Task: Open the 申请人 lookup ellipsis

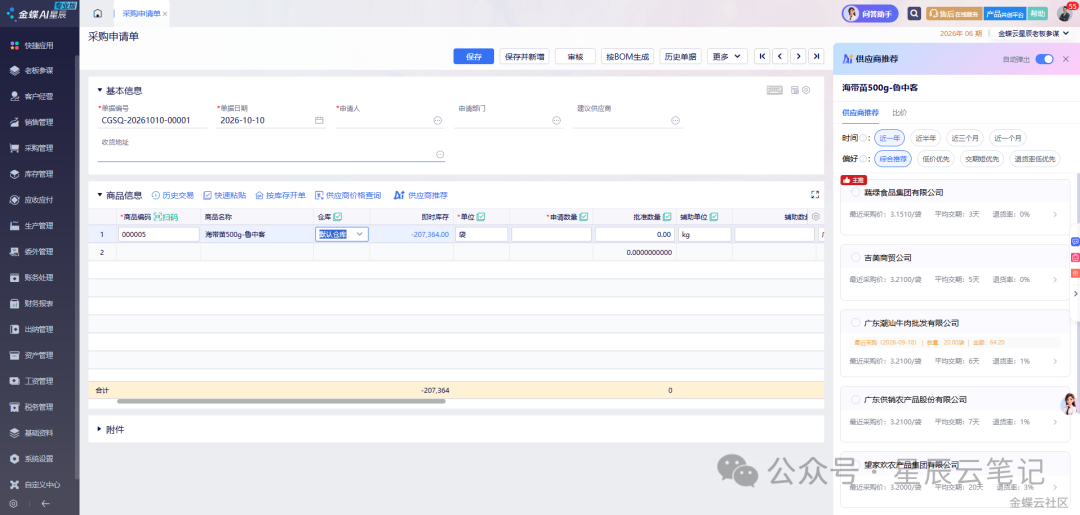Action: (x=437, y=120)
